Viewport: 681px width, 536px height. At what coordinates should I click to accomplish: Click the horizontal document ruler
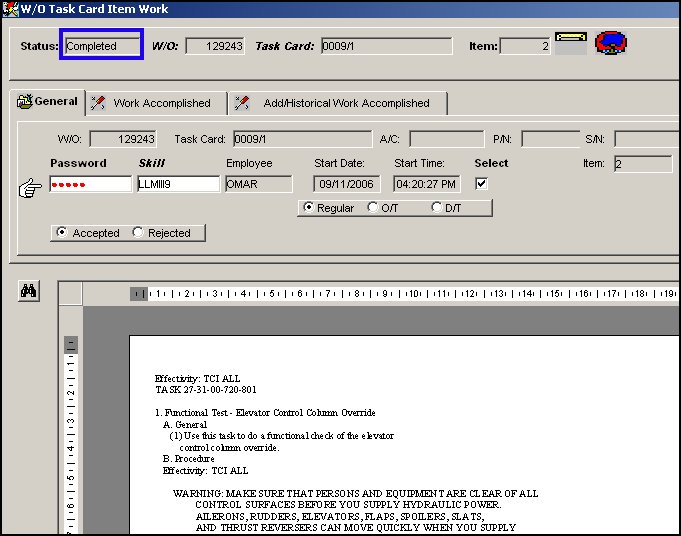click(x=404, y=294)
